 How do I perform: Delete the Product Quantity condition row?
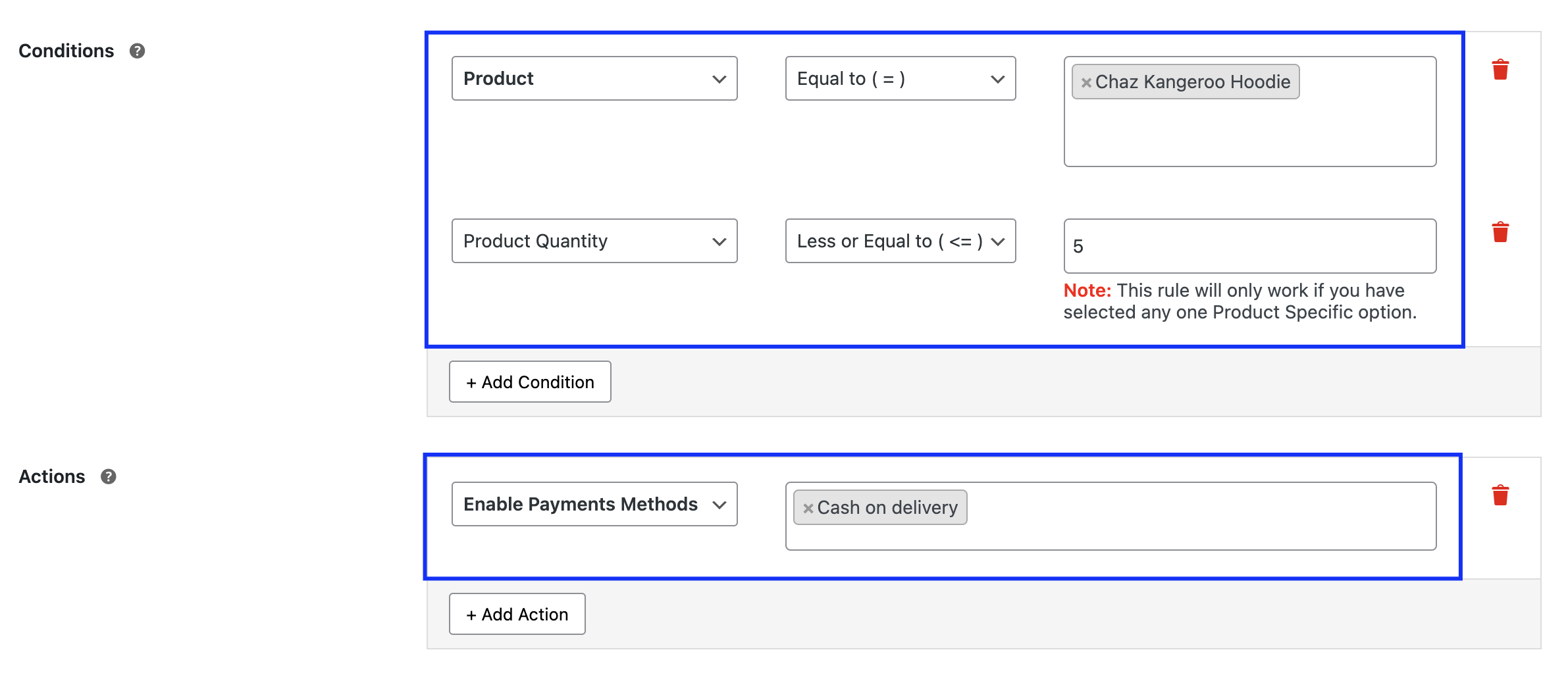coord(1500,232)
